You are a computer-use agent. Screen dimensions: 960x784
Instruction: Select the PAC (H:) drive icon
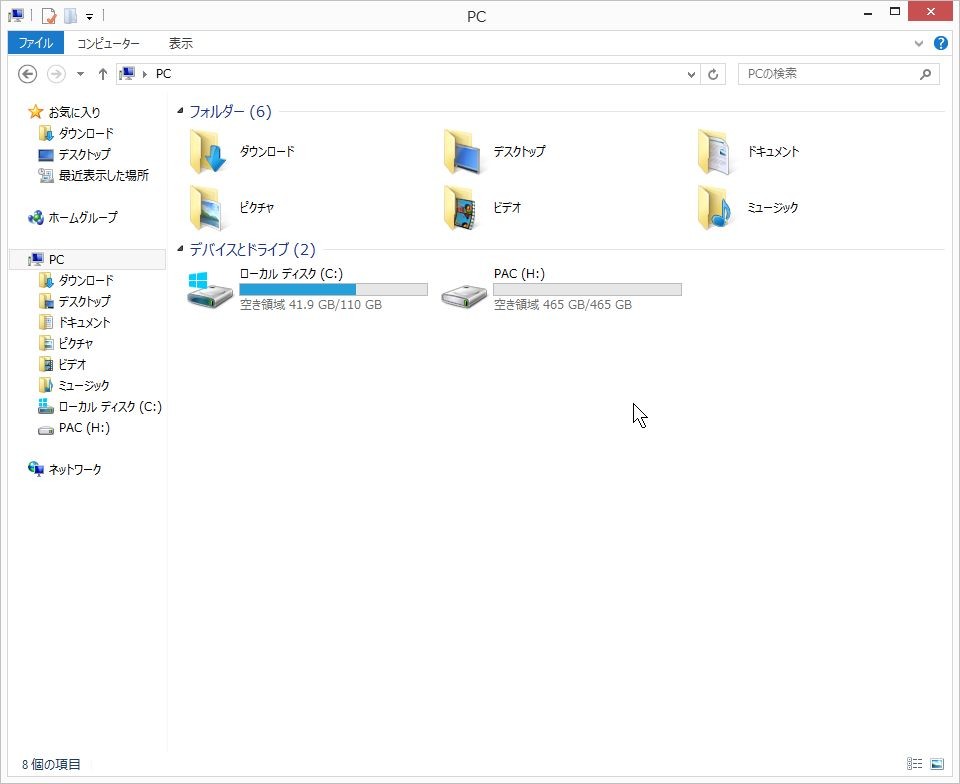(x=464, y=296)
